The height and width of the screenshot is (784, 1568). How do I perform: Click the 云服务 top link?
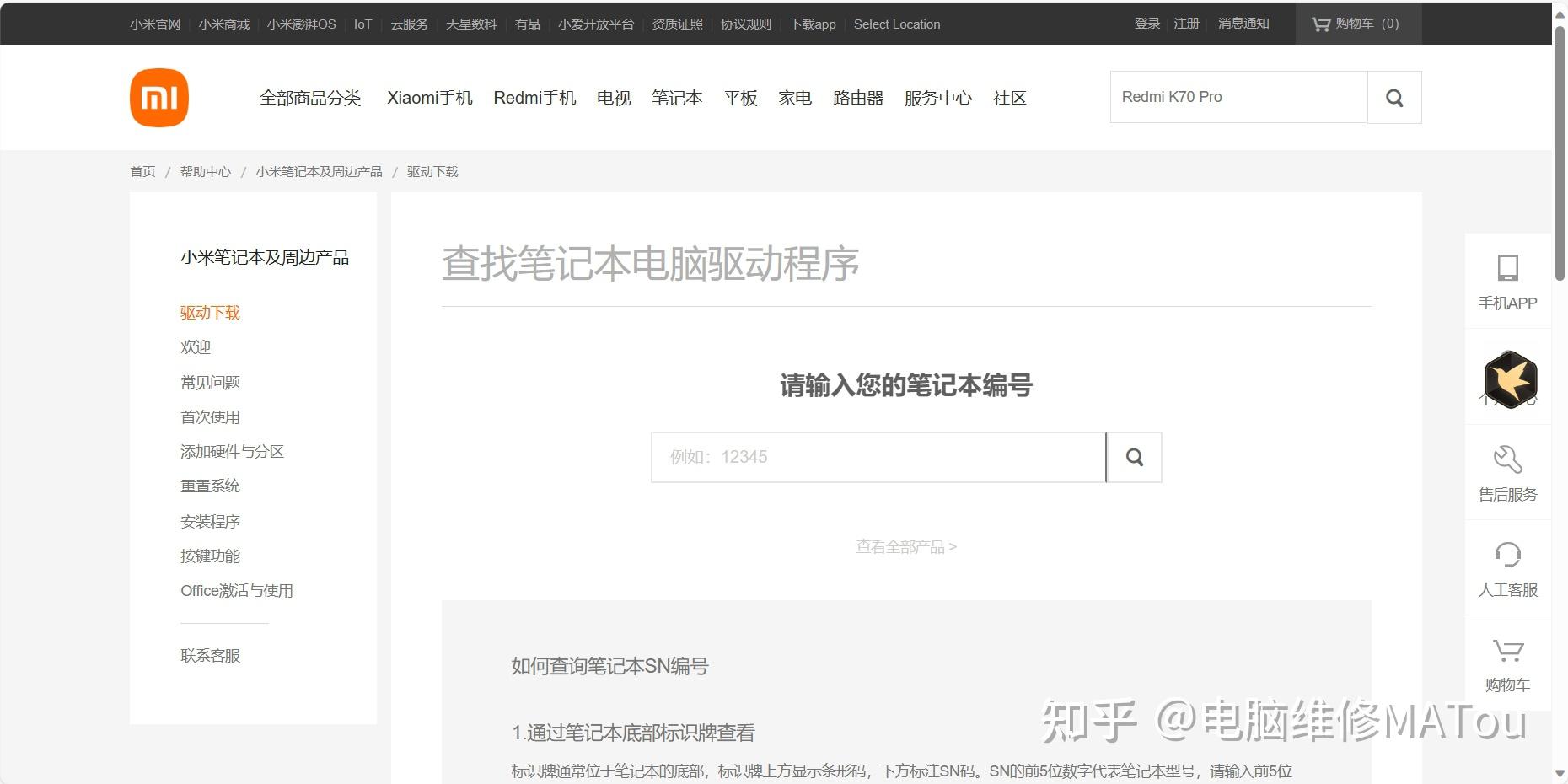(x=409, y=24)
